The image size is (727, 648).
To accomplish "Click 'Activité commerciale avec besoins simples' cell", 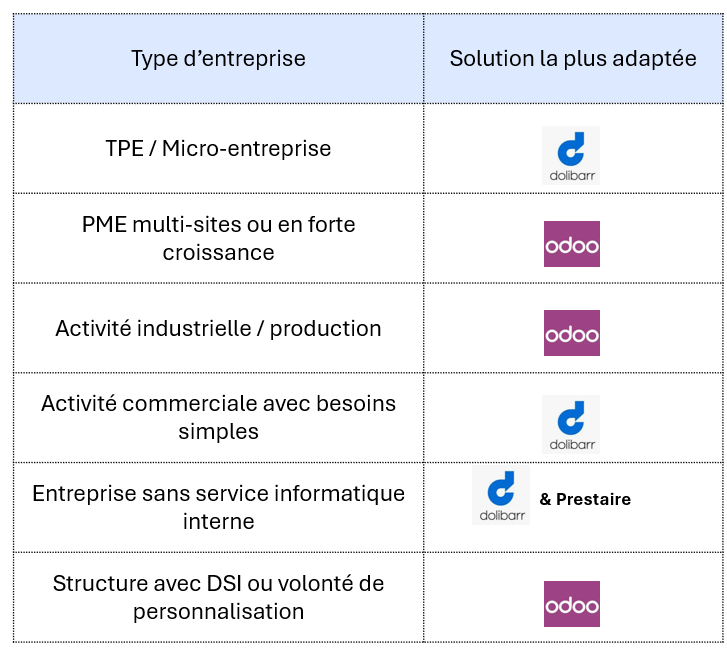I will (218, 418).
